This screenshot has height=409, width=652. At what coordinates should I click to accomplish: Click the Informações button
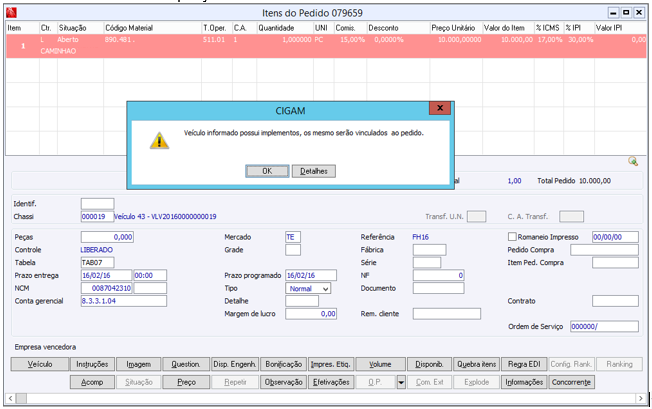pyautogui.click(x=524, y=382)
